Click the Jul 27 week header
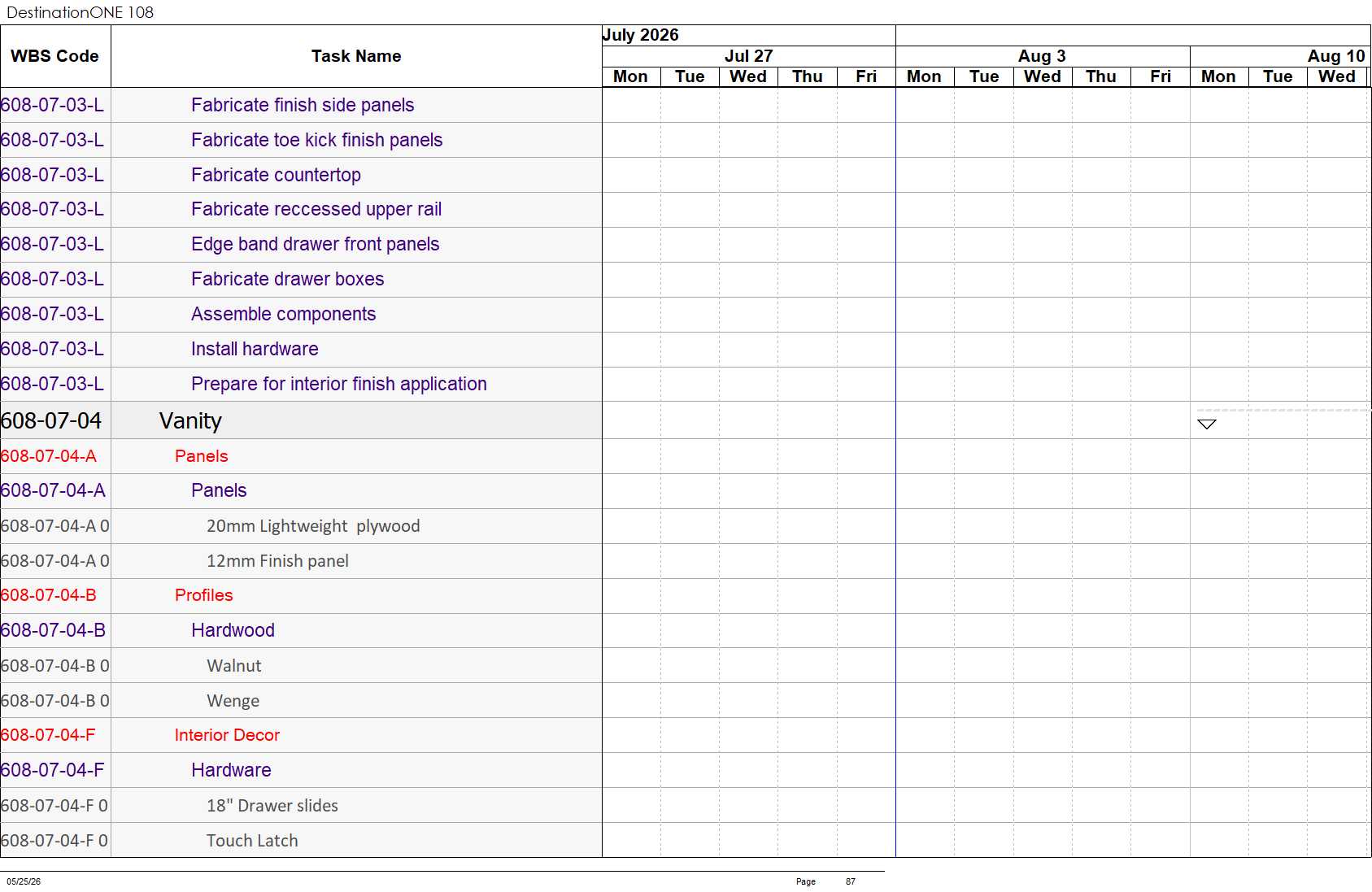 coord(748,56)
